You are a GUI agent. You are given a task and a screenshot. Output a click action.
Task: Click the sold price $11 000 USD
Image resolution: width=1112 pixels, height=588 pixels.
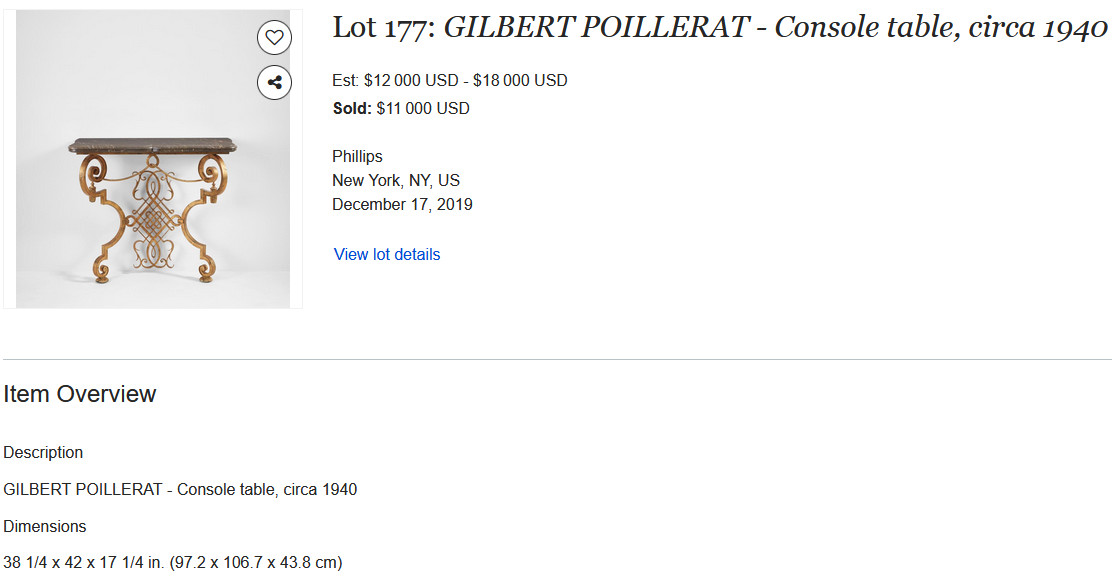click(x=423, y=109)
